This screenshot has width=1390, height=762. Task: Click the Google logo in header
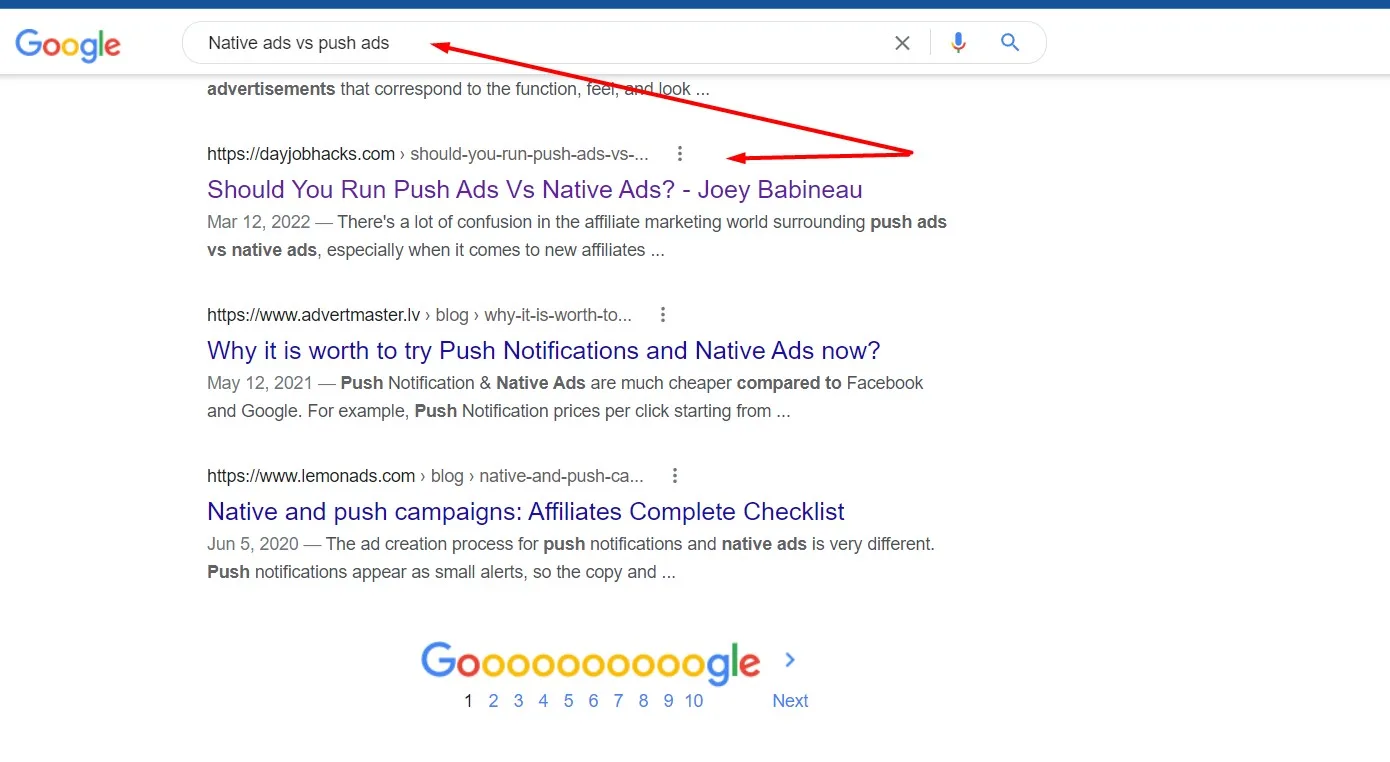(68, 45)
